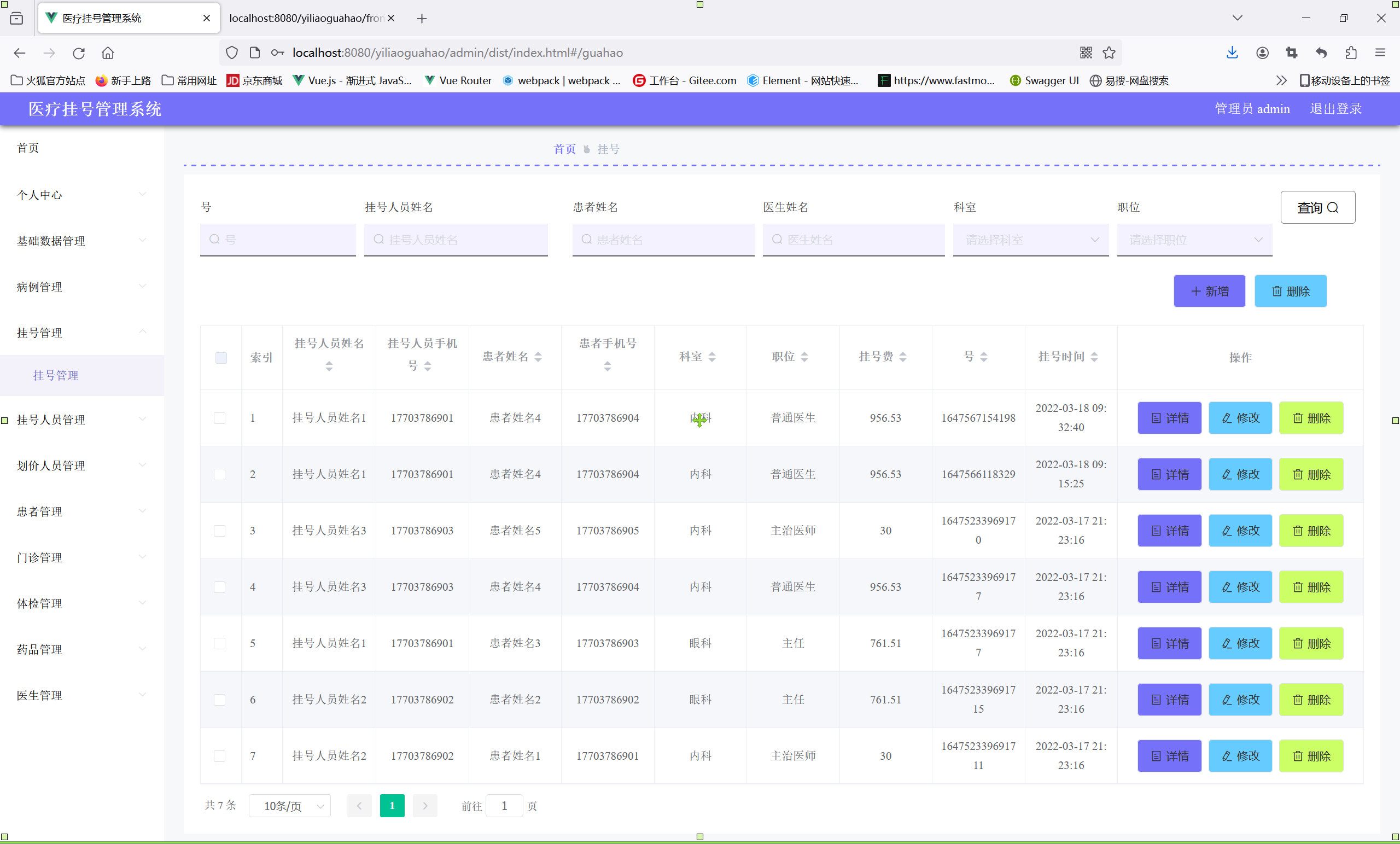This screenshot has width=1400, height=844.
Task: Bookmark this page with star icon
Action: pyautogui.click(x=1109, y=53)
